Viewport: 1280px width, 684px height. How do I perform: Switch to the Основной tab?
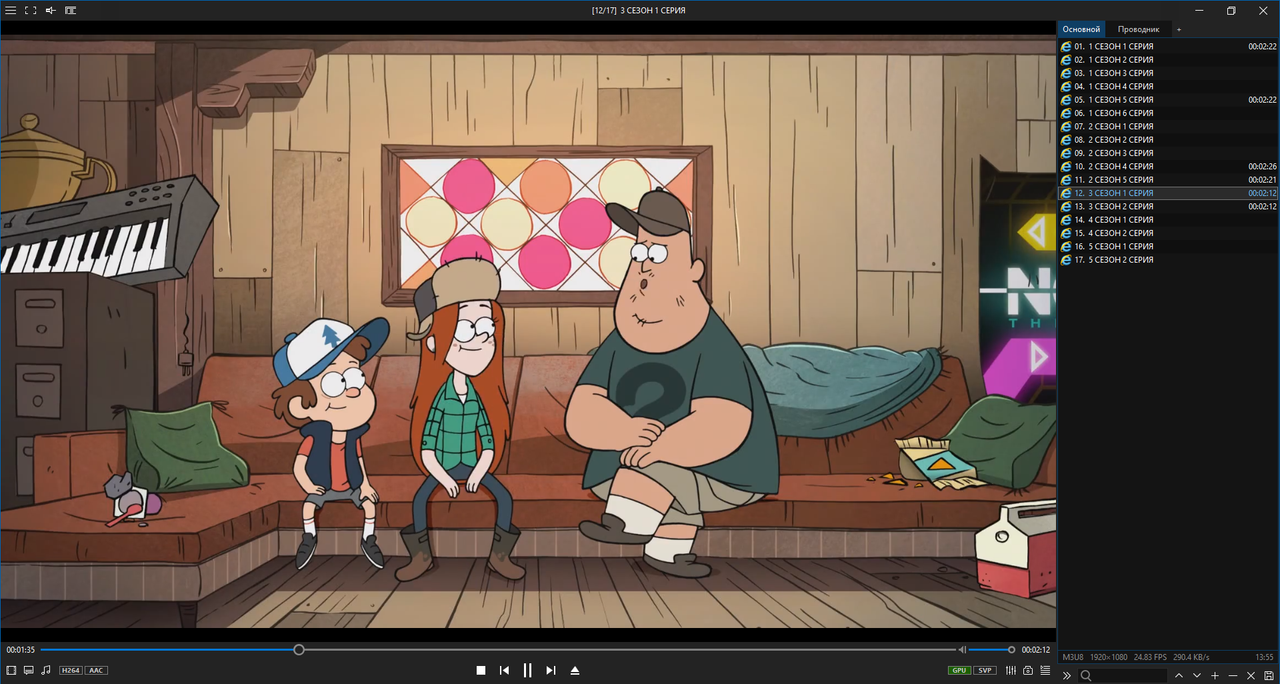click(x=1081, y=30)
